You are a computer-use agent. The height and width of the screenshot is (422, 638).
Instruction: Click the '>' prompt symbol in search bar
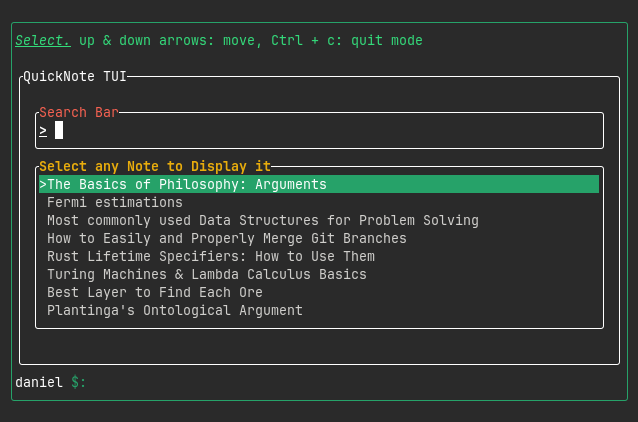click(43, 131)
